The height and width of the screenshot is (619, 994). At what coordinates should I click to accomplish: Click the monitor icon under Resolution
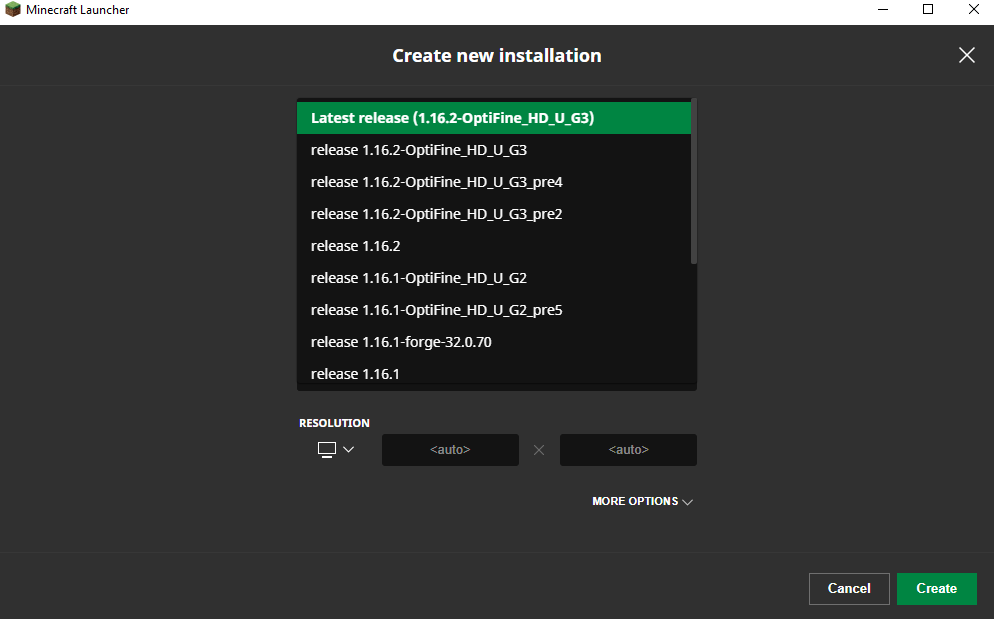click(x=326, y=450)
